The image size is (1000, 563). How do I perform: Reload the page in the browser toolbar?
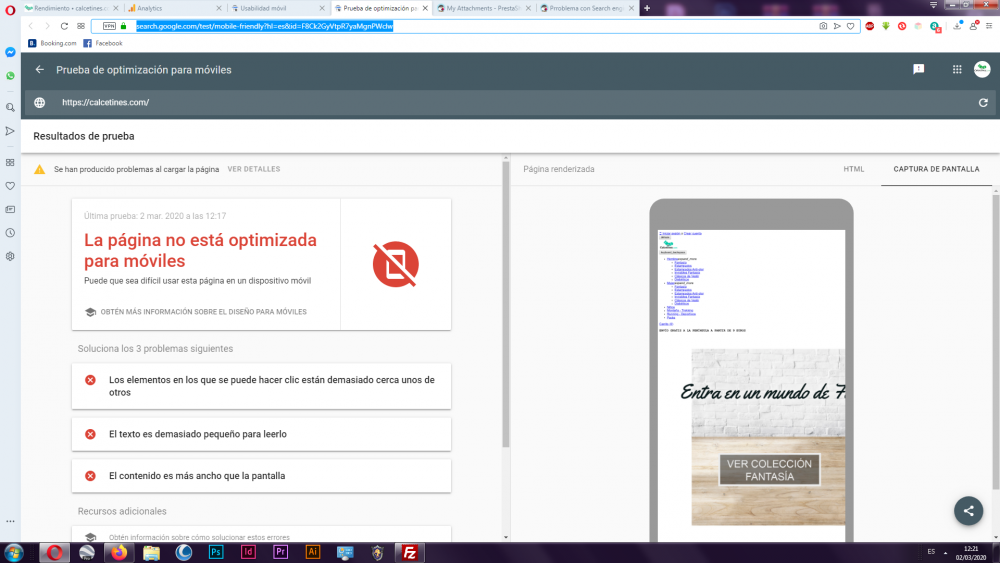click(x=64, y=26)
